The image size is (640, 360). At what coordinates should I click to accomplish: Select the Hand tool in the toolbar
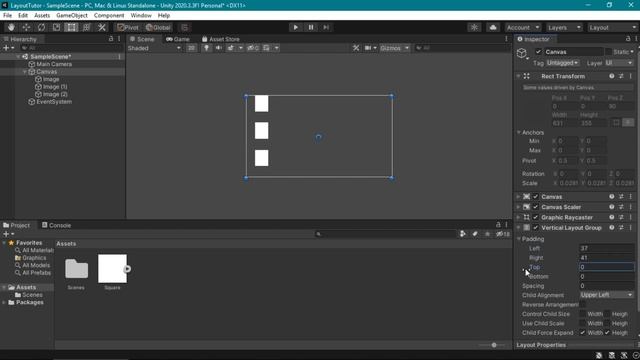pyautogui.click(x=11, y=27)
